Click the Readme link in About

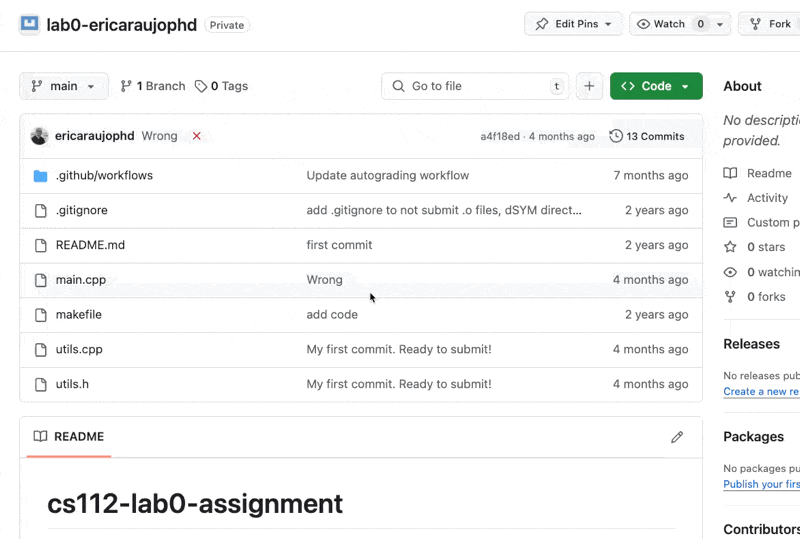(768, 173)
